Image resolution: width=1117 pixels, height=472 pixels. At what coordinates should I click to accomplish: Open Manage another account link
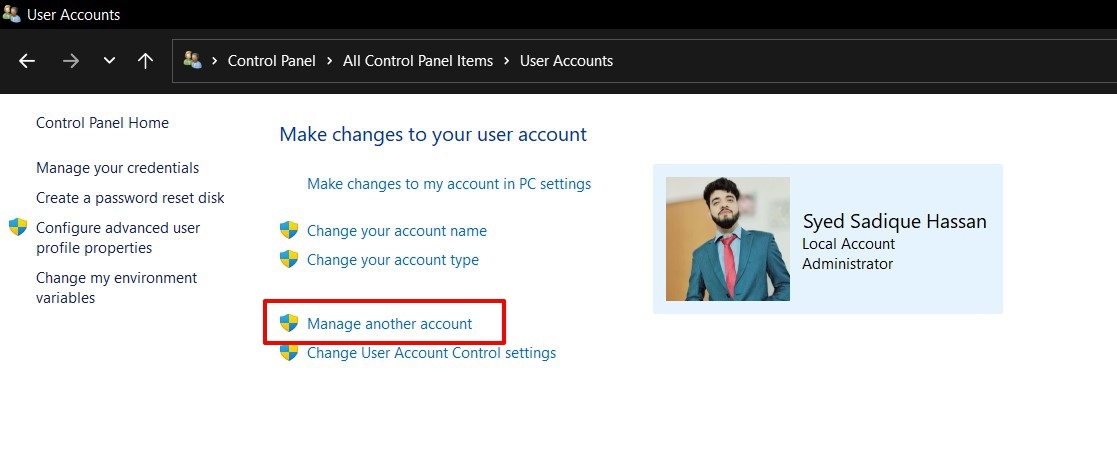pos(389,324)
